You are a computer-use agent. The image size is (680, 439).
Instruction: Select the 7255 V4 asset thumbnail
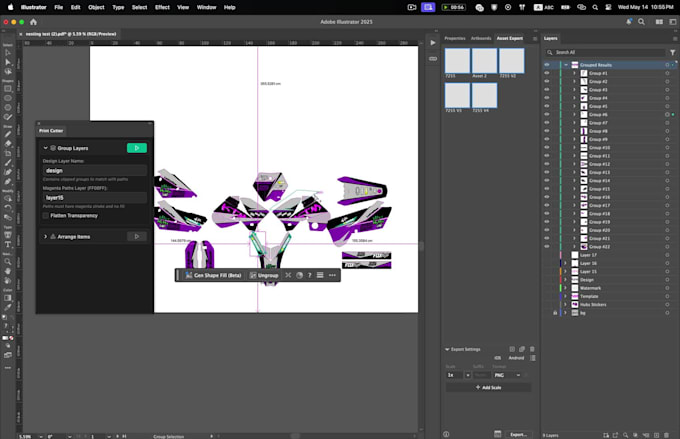pyautogui.click(x=484, y=95)
